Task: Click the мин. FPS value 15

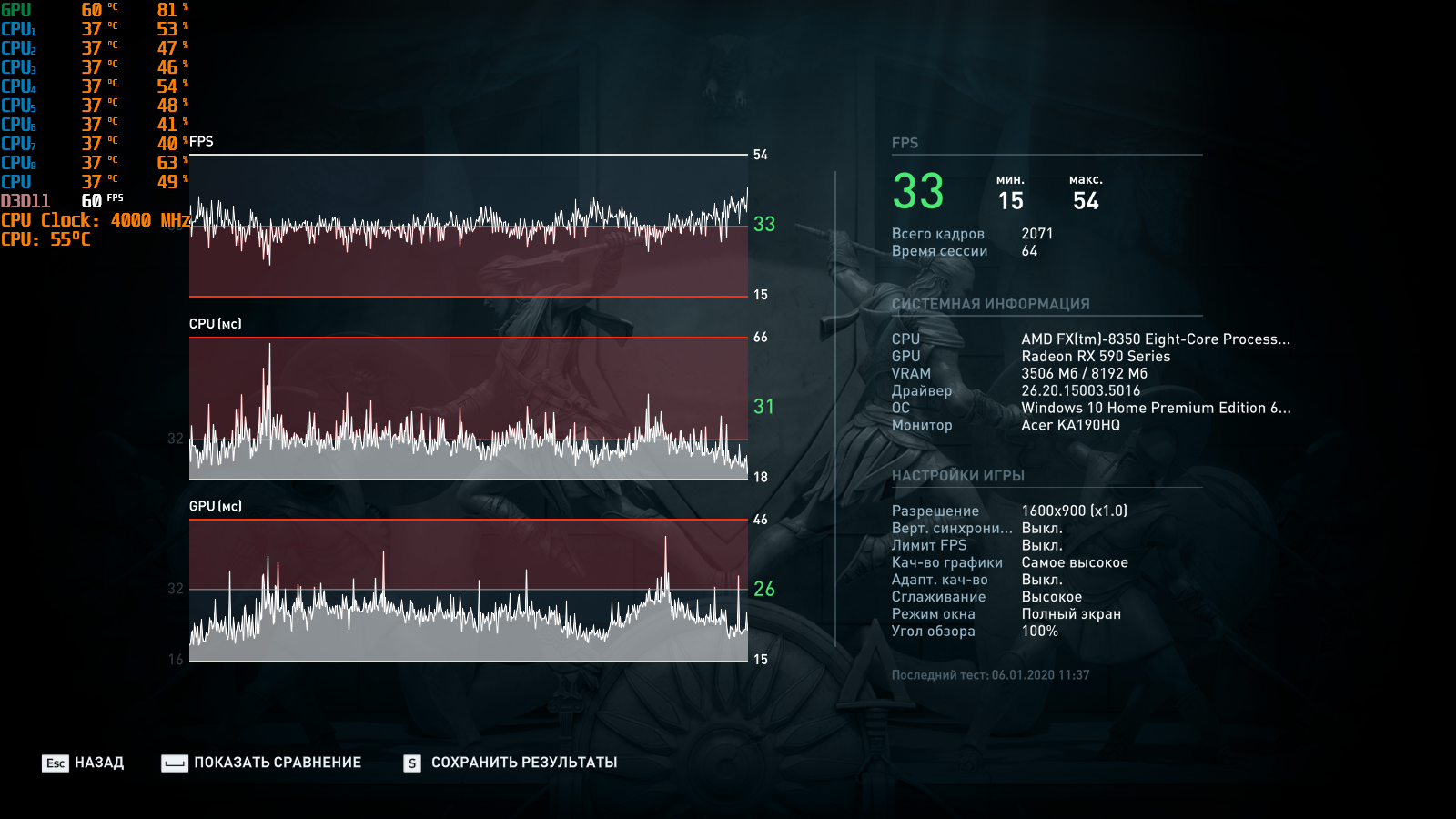Action: coord(1011,201)
